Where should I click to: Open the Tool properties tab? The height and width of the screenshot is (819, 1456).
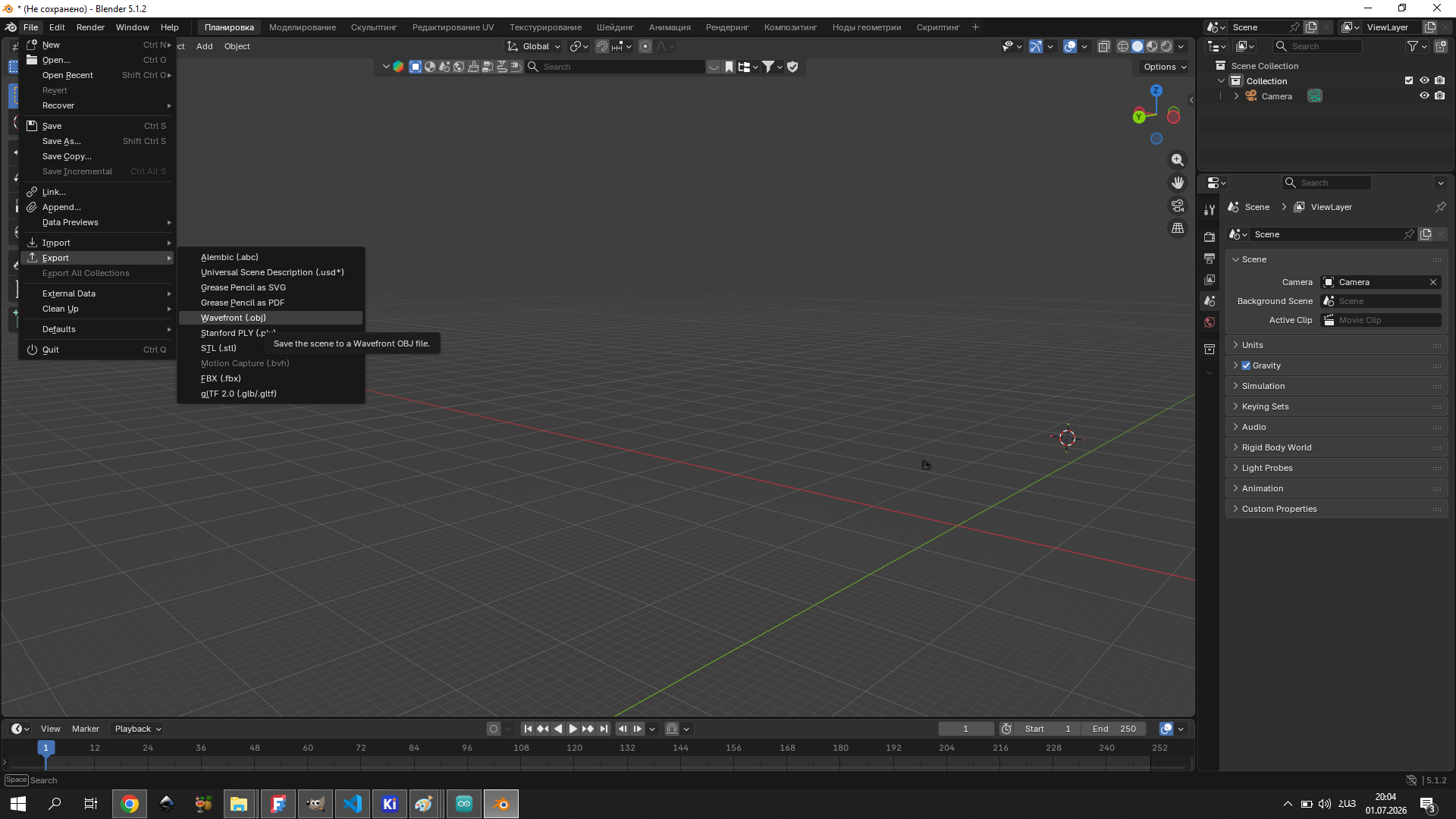pyautogui.click(x=1210, y=210)
